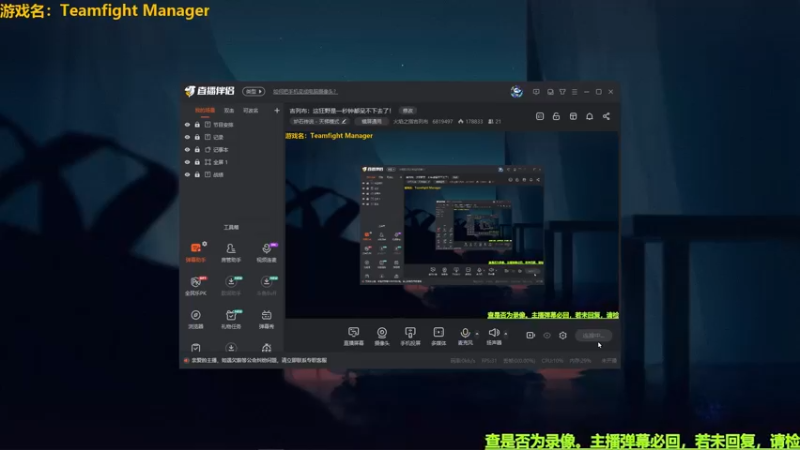
Task: Open the 浏览器 tool
Action: (x=195, y=319)
